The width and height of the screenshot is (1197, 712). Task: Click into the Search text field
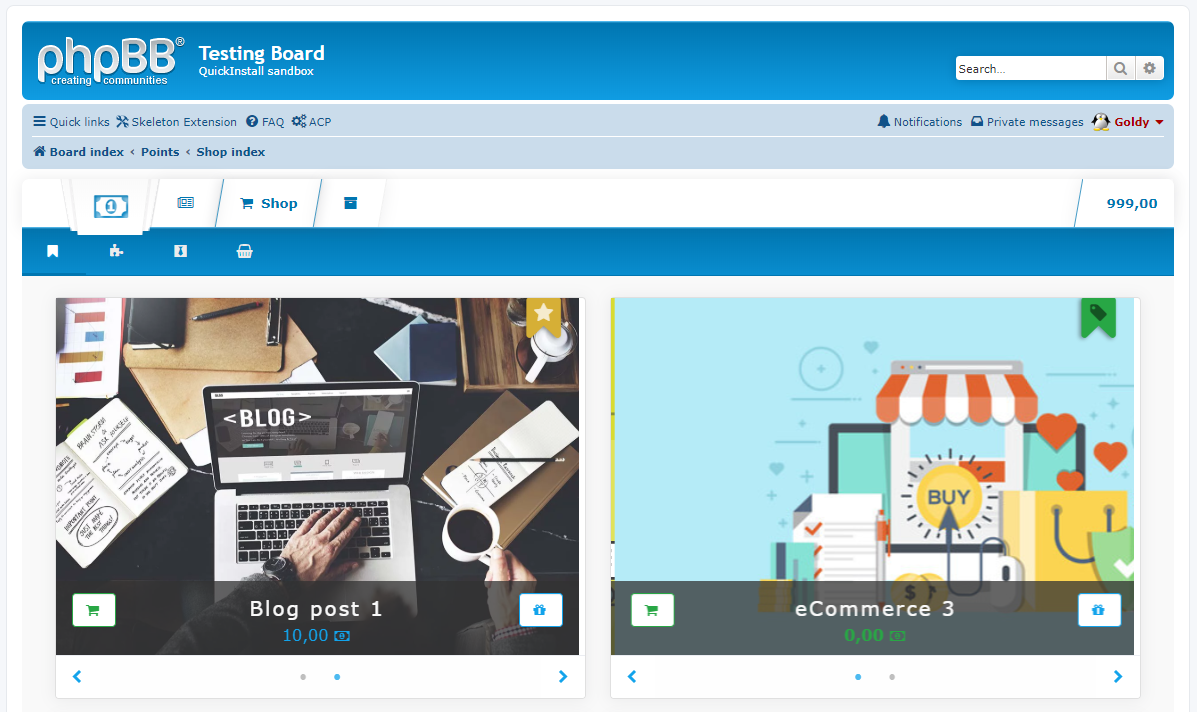click(1029, 69)
